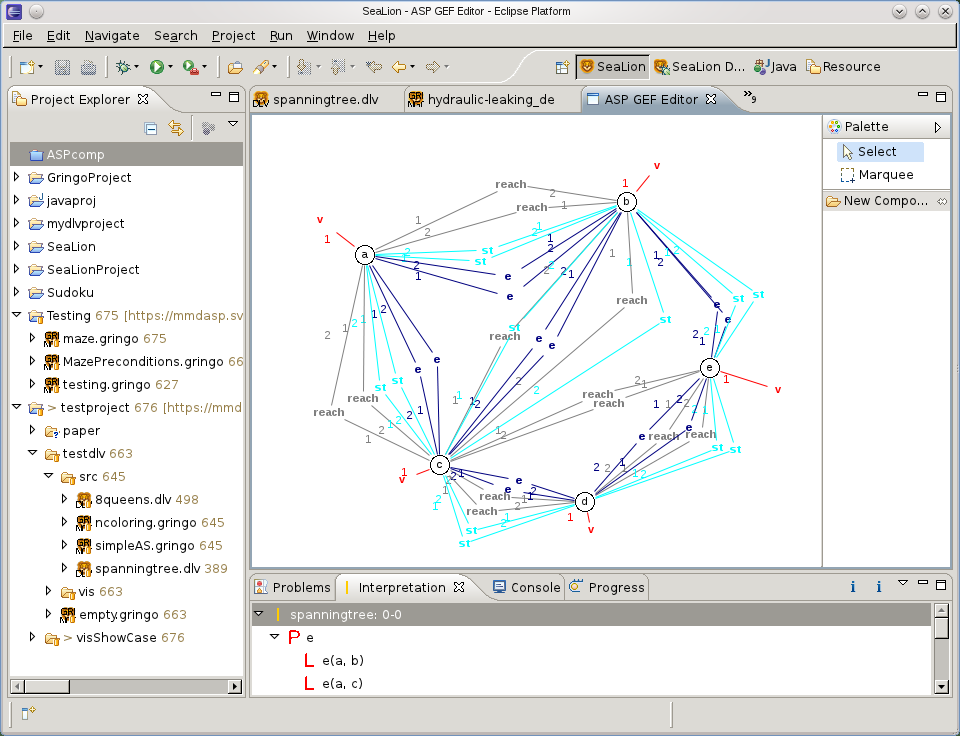Toggle Link with Editor in Project Explorer
960x736 pixels.
click(176, 128)
